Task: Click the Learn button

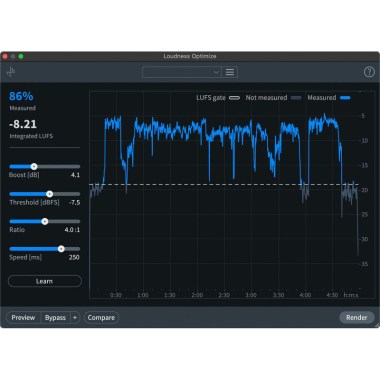Action: pyautogui.click(x=45, y=281)
